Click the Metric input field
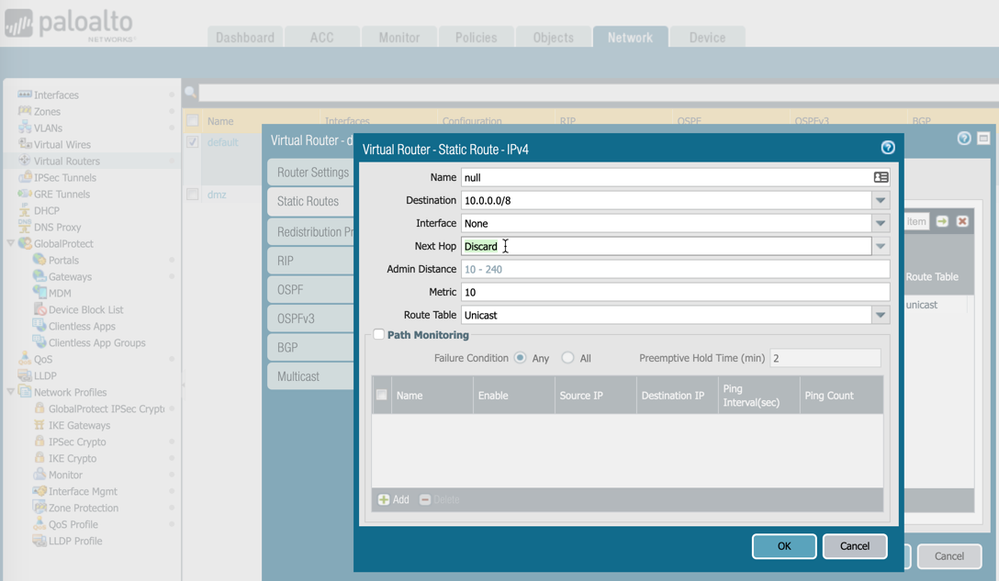 coord(675,292)
